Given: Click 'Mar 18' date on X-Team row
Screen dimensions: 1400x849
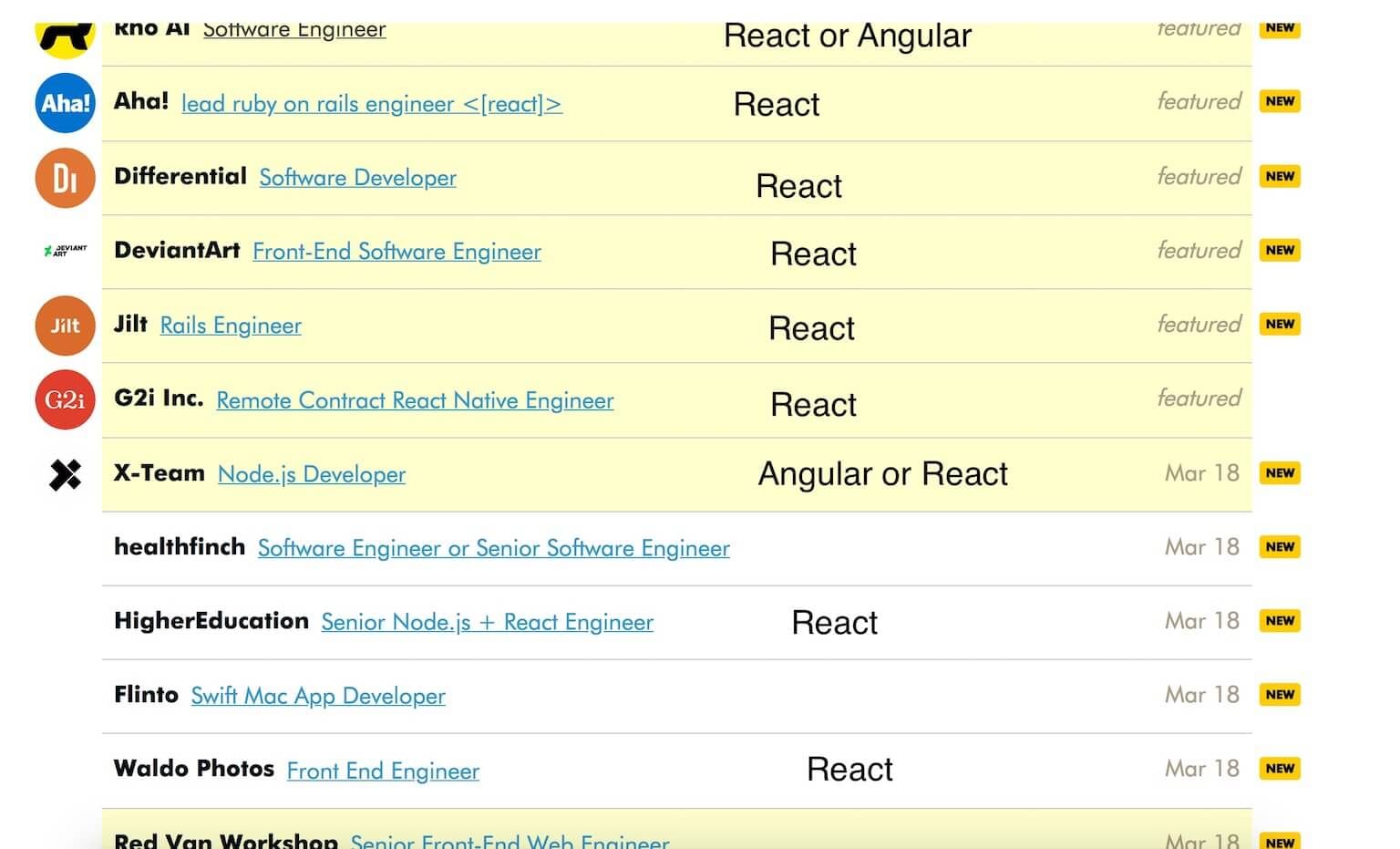Looking at the screenshot, I should pos(1202,472).
